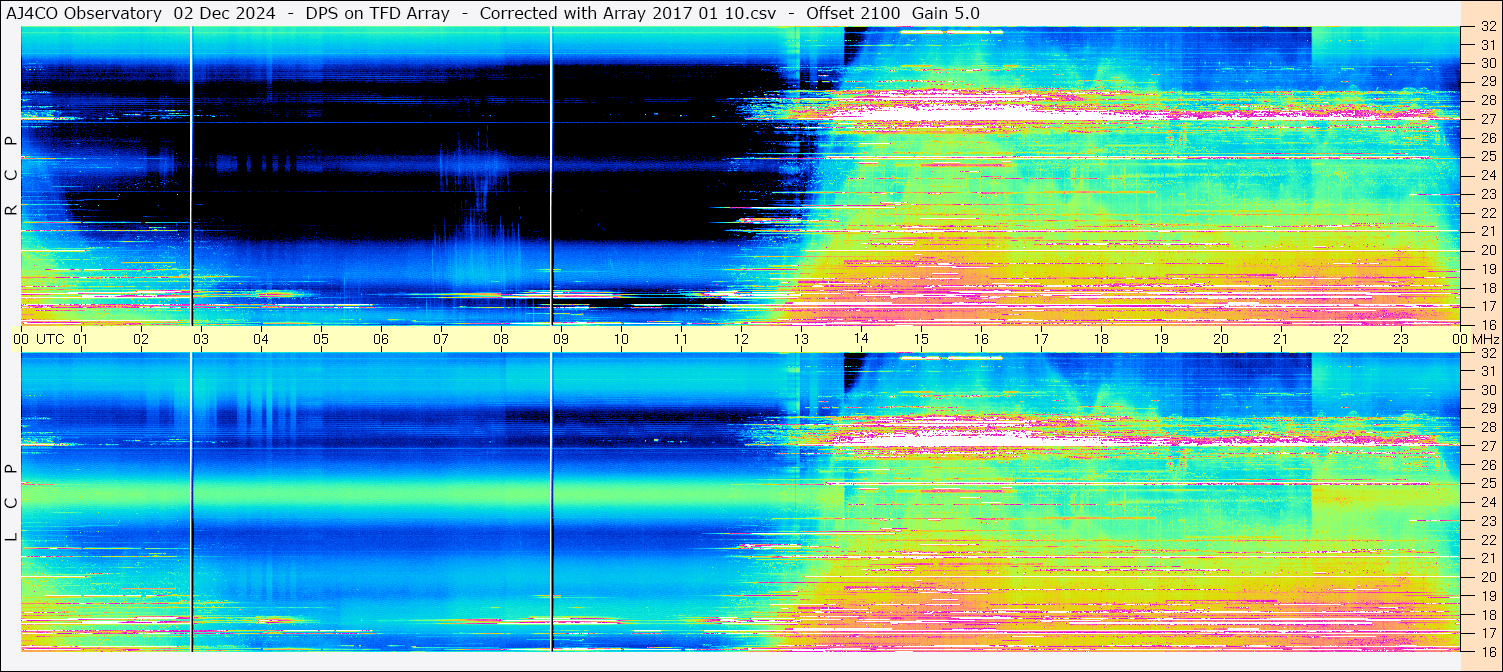Click 24 on the LCP frequency scale
The image size is (1503, 672).
tap(1488, 502)
